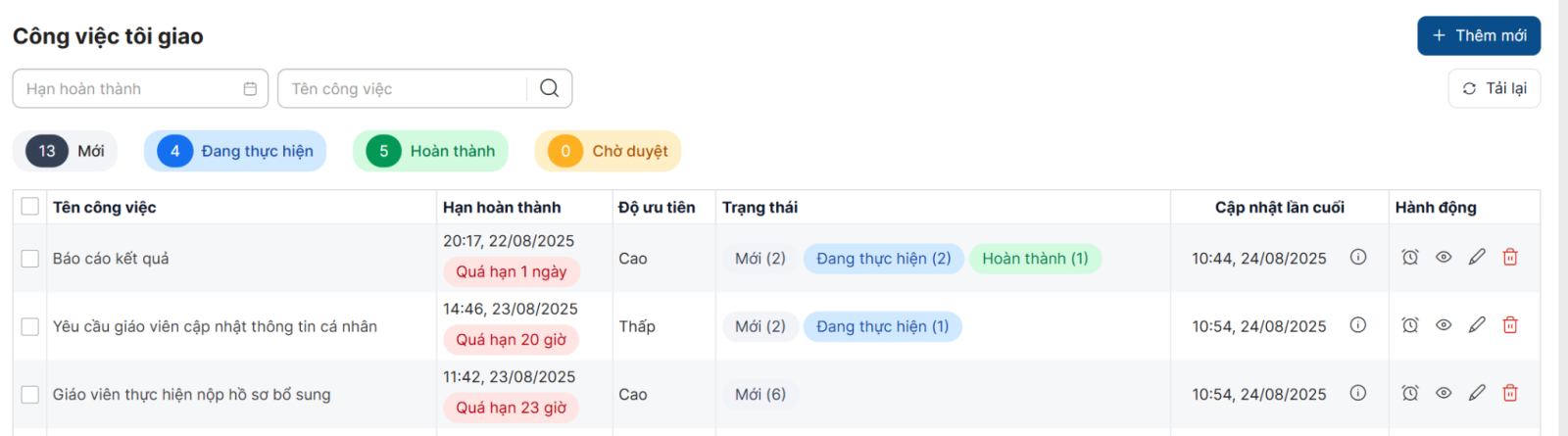The width and height of the screenshot is (1568, 436).
Task: Click the edit pencil for Giáo viên thực hiện row
Action: (1477, 393)
